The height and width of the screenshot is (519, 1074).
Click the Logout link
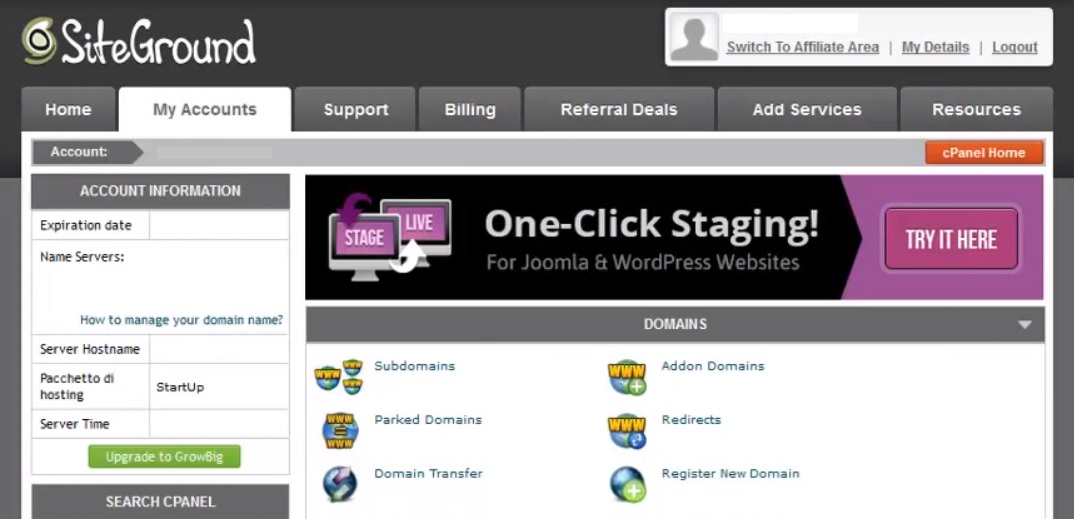coord(1015,47)
